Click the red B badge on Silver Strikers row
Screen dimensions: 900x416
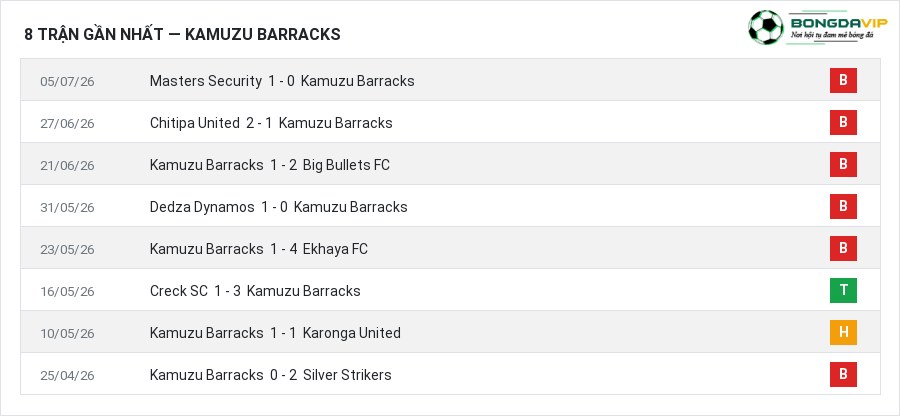point(843,374)
